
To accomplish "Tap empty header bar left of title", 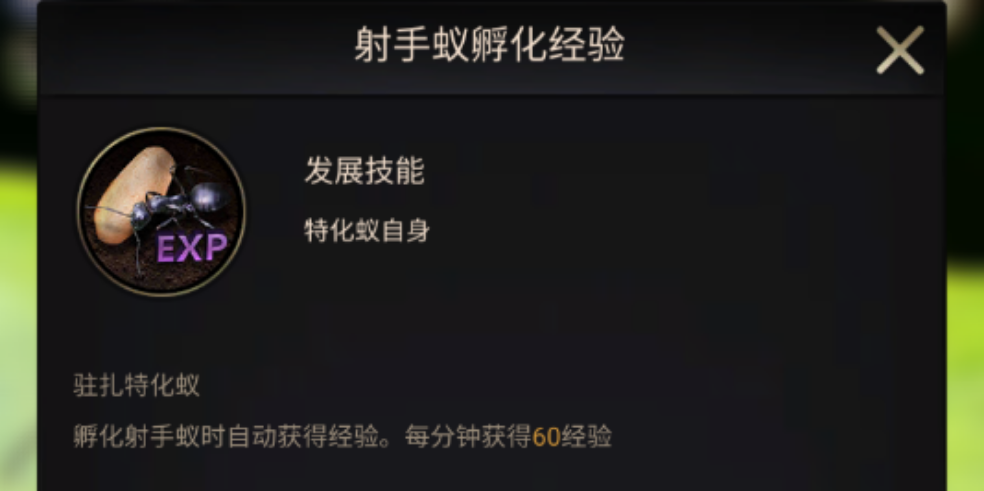I will [x=188, y=47].
